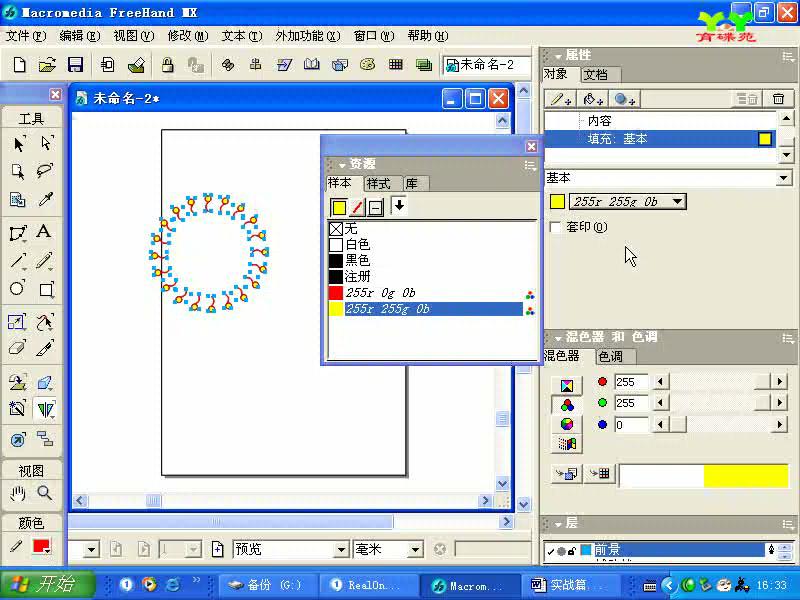Switch to the 文档 tab

coord(595,75)
